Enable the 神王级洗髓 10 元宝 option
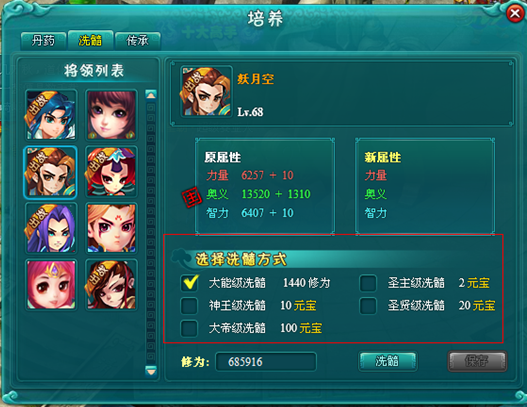Viewport: 527px width, 407px height. click(x=189, y=306)
